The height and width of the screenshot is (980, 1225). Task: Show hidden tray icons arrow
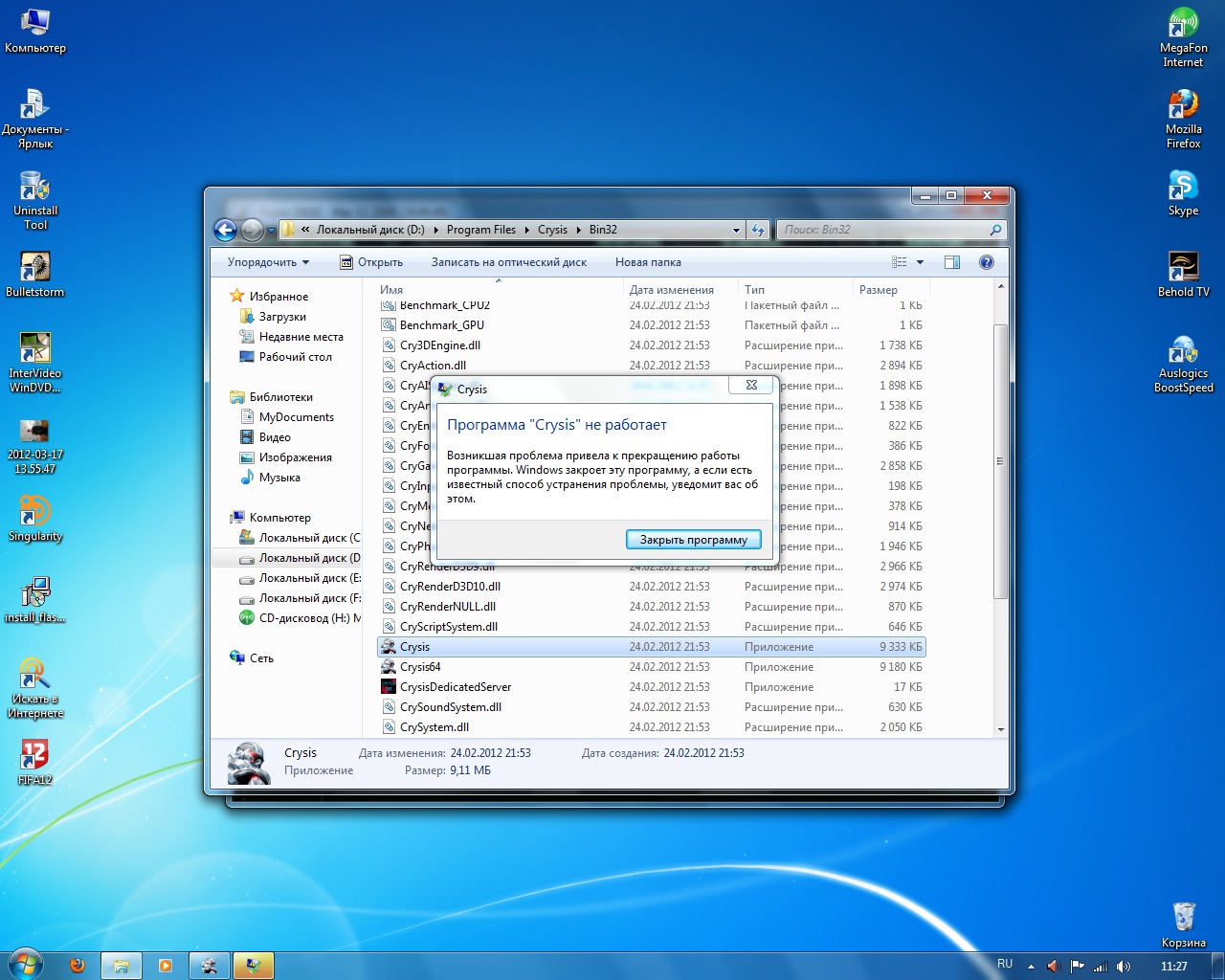click(1031, 967)
